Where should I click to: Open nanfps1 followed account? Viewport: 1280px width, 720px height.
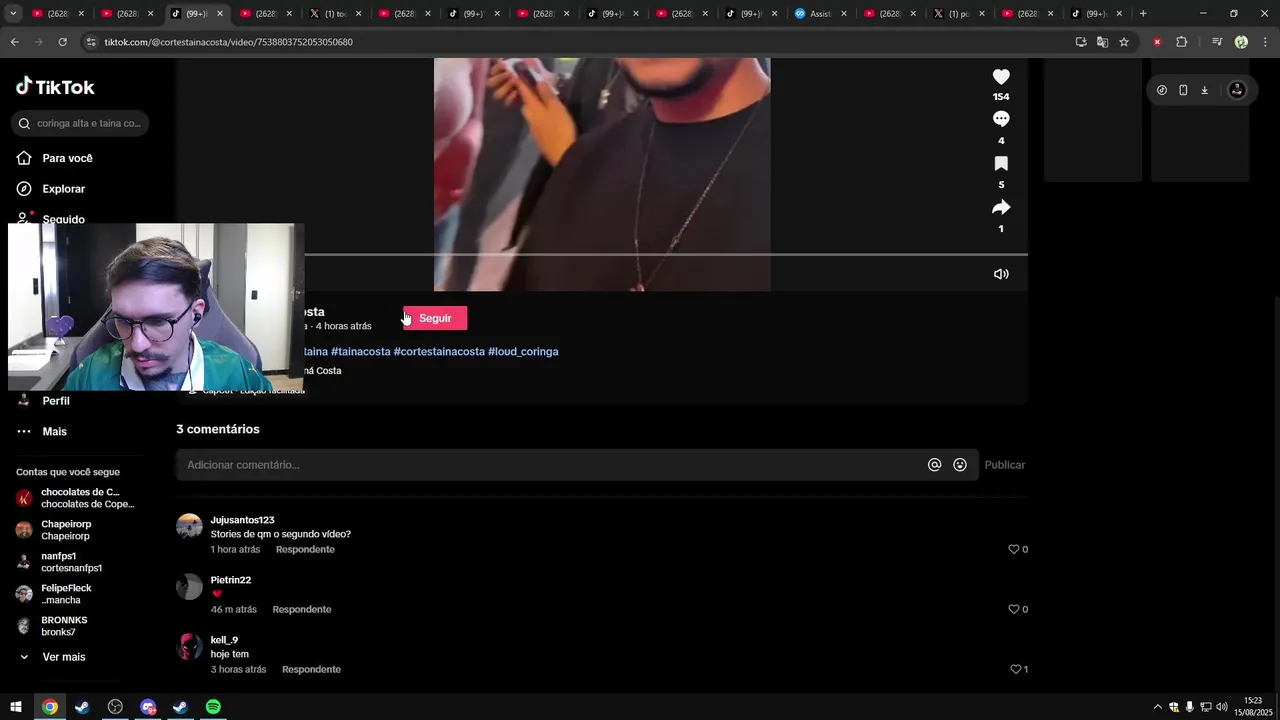(60, 562)
